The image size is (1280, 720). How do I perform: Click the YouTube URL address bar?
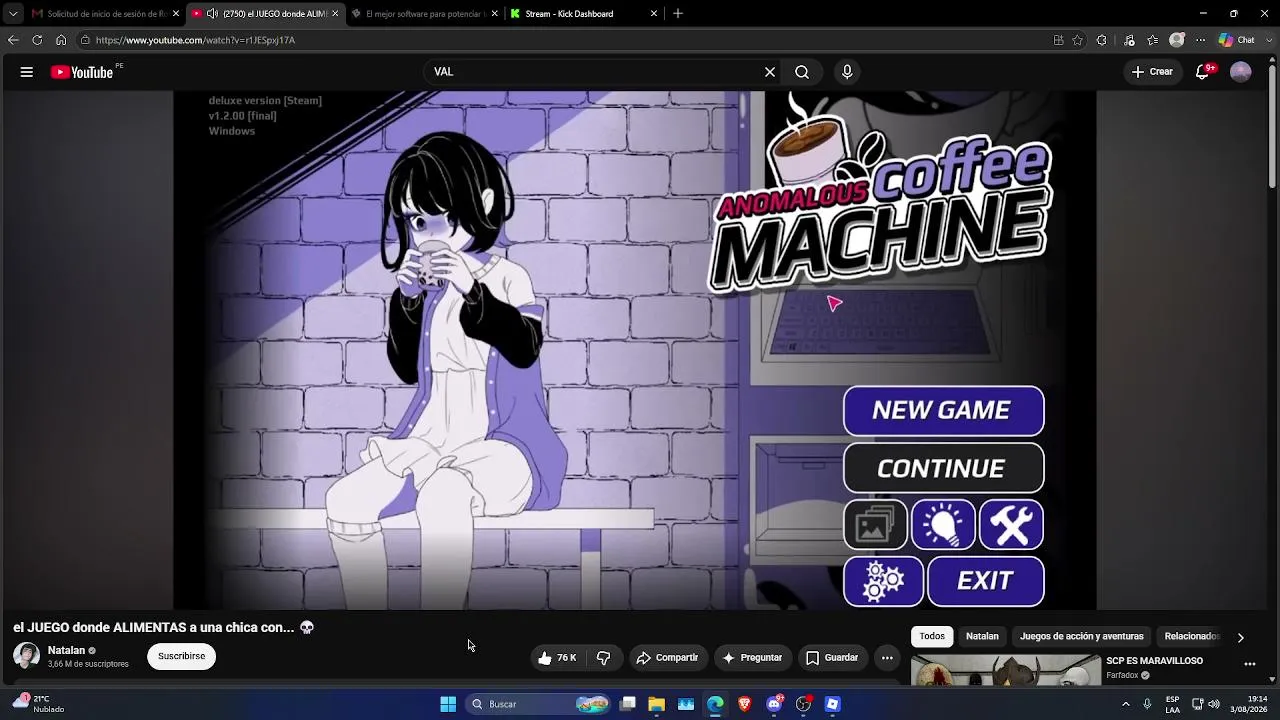(x=560, y=40)
